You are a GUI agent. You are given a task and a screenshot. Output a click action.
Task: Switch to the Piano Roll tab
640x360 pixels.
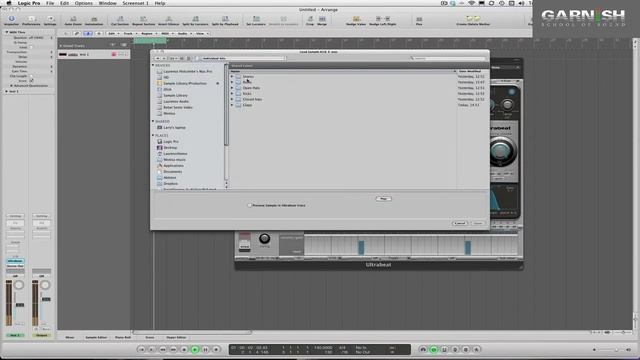click(x=123, y=338)
